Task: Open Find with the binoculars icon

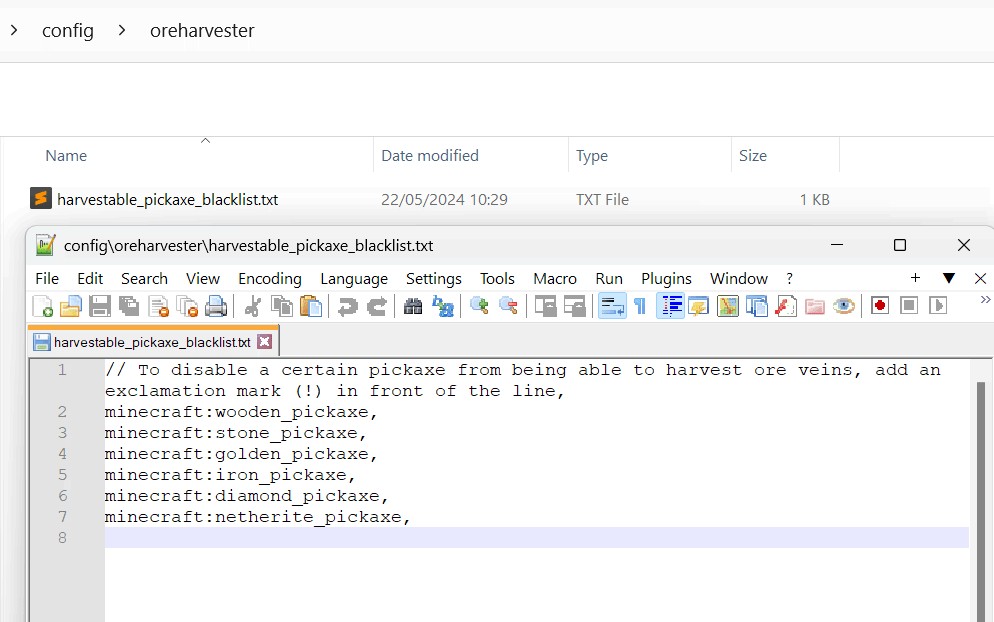Action: [x=413, y=306]
